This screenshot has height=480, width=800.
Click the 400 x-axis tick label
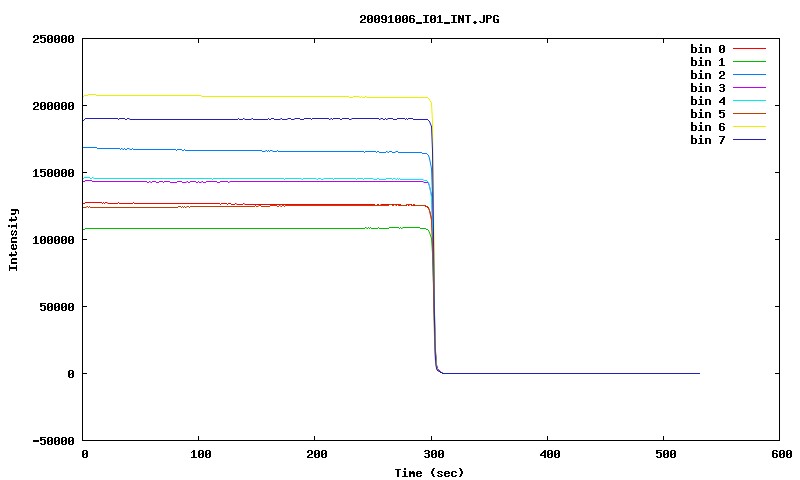pyautogui.click(x=549, y=454)
